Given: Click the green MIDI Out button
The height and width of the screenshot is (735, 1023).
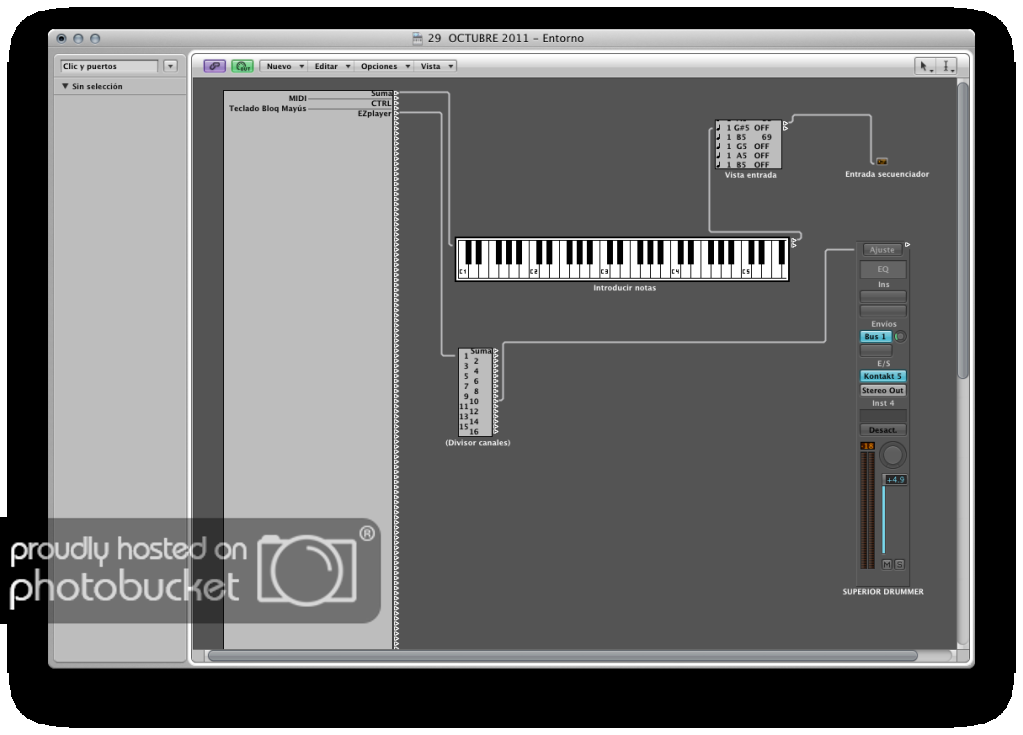Looking at the screenshot, I should coord(242,66).
